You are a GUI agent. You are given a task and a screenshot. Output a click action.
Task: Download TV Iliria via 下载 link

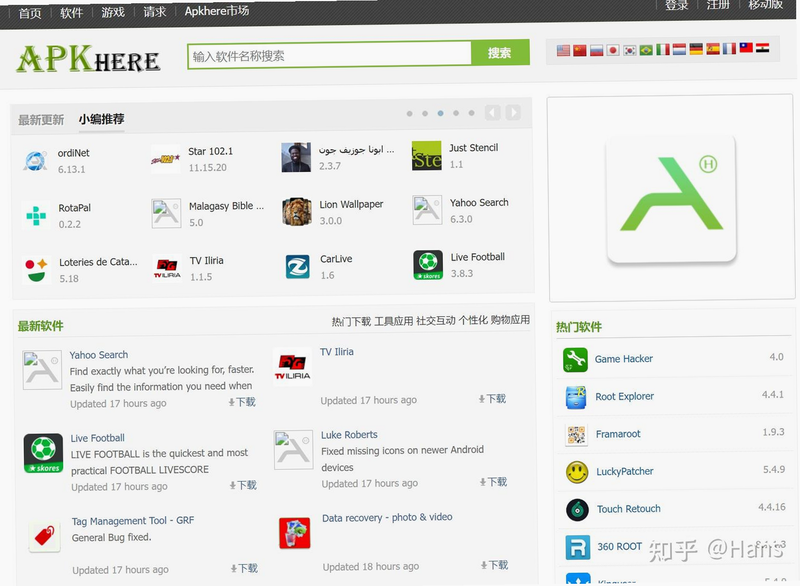pos(492,399)
